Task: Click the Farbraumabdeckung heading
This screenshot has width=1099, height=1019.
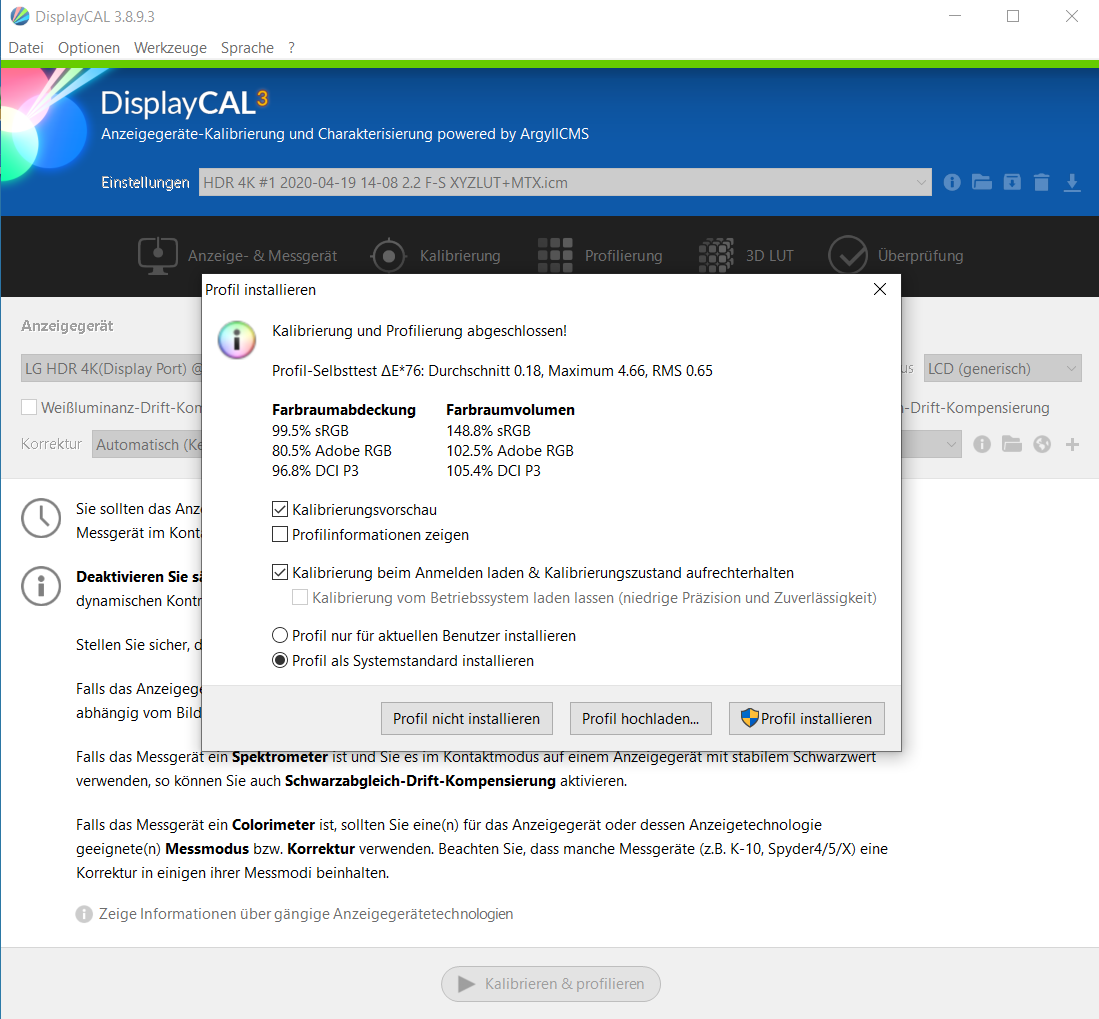Action: click(343, 410)
